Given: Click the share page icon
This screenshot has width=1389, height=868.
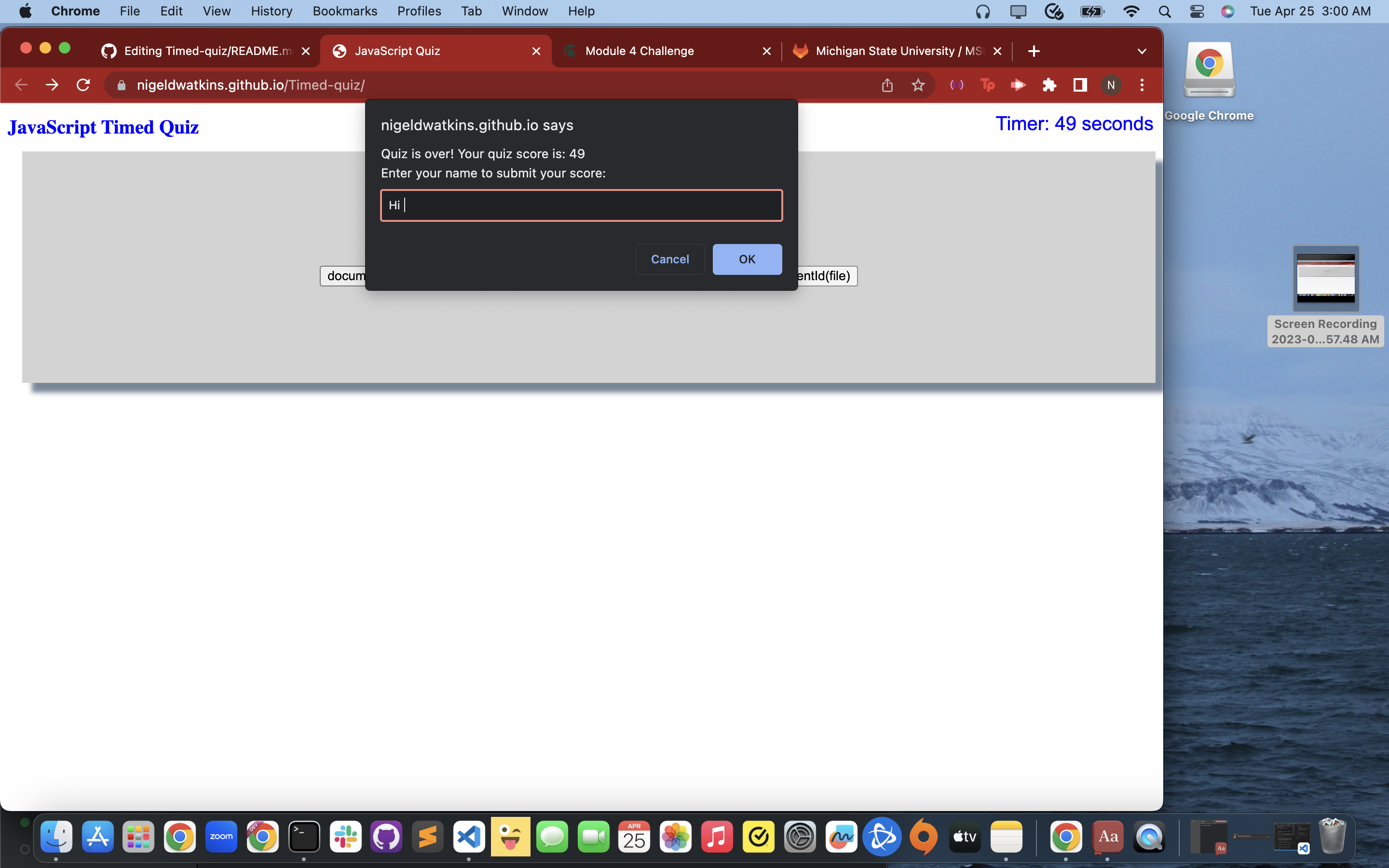Looking at the screenshot, I should pos(887,85).
